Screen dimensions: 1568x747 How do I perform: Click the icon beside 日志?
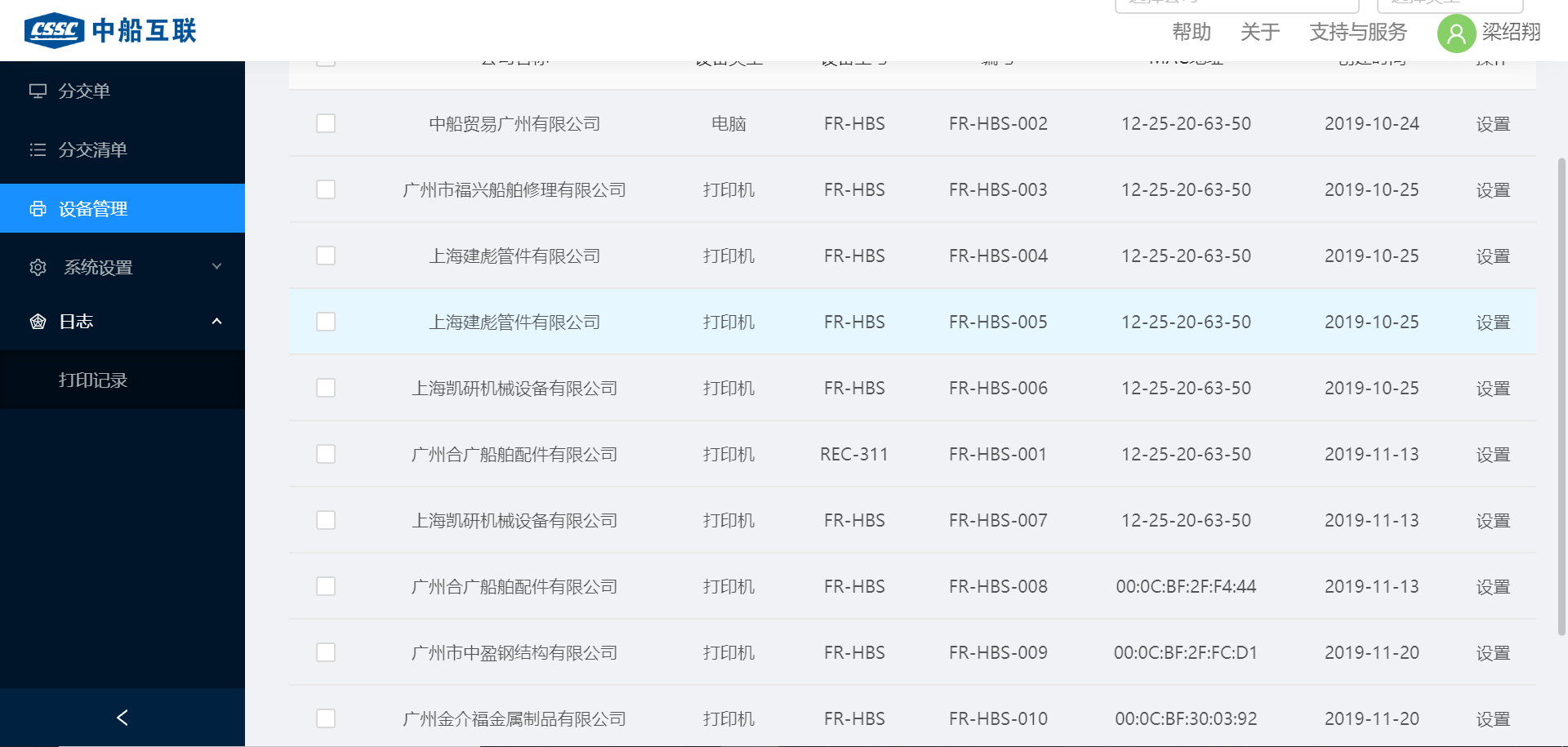pos(38,322)
